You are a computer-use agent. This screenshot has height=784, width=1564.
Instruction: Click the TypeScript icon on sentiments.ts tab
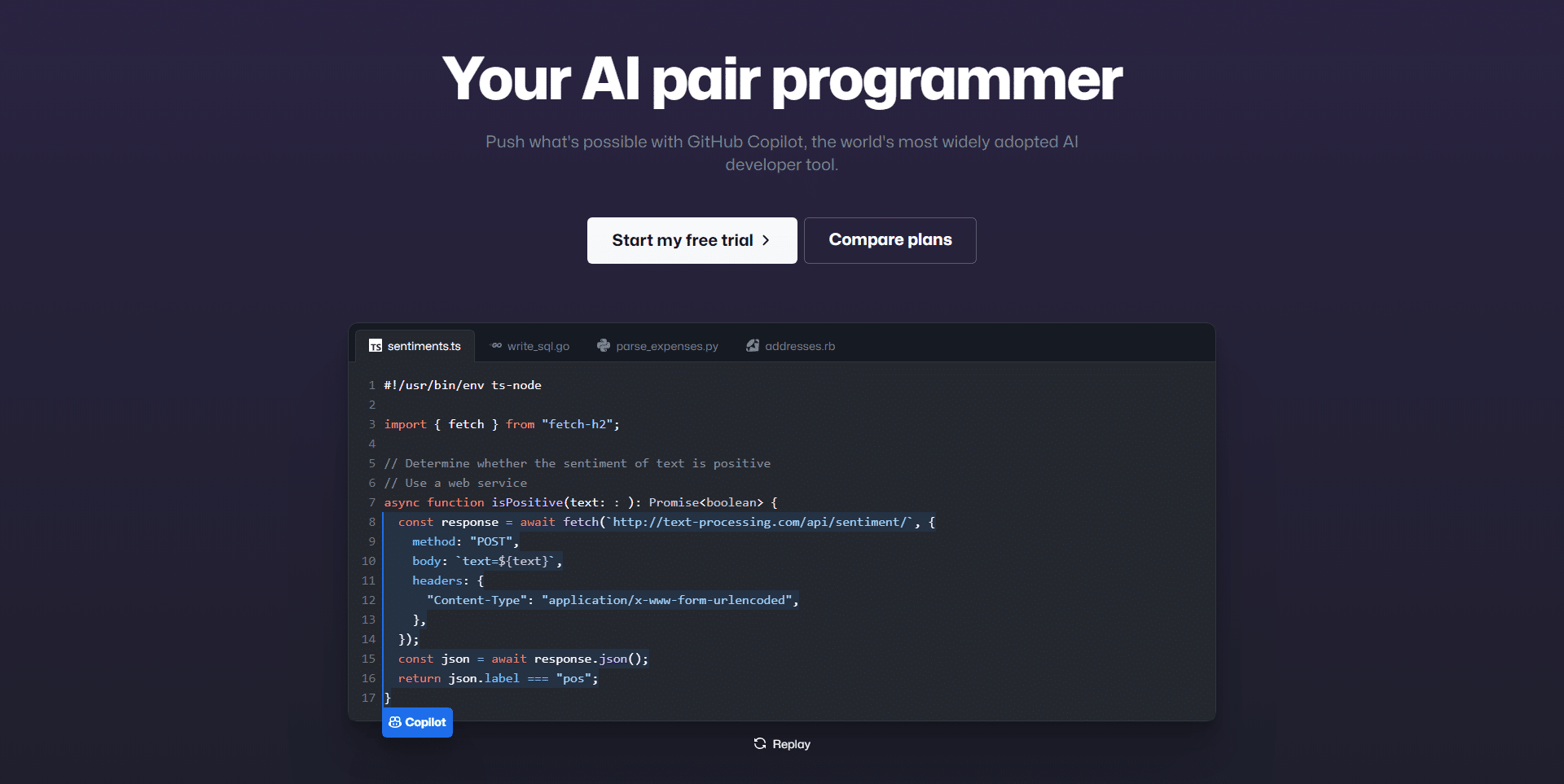point(376,346)
